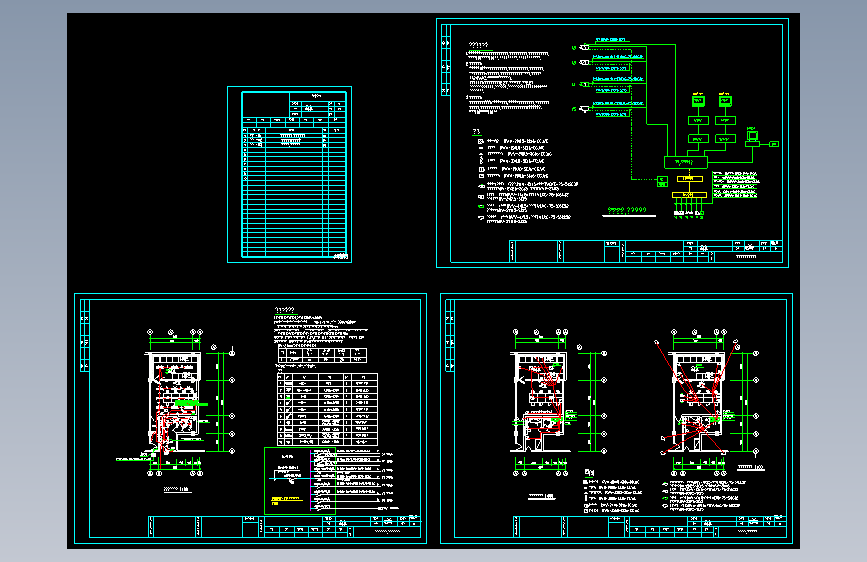Viewport: 867px width, 562px height.
Task: Select the drawing list table sheet
Action: click(289, 174)
